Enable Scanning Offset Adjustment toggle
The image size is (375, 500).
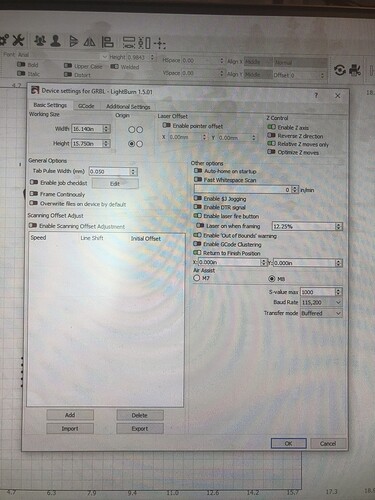33,226
